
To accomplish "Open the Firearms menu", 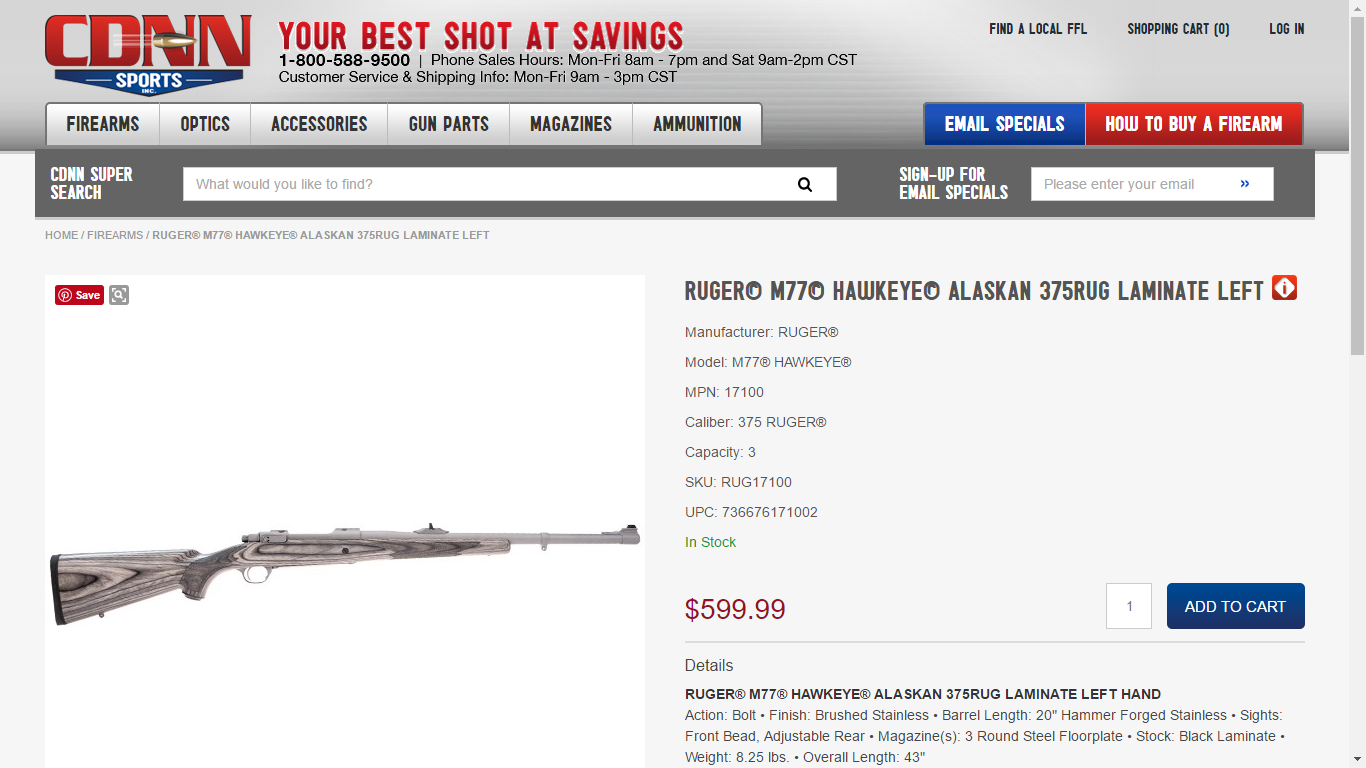I will tap(103, 124).
